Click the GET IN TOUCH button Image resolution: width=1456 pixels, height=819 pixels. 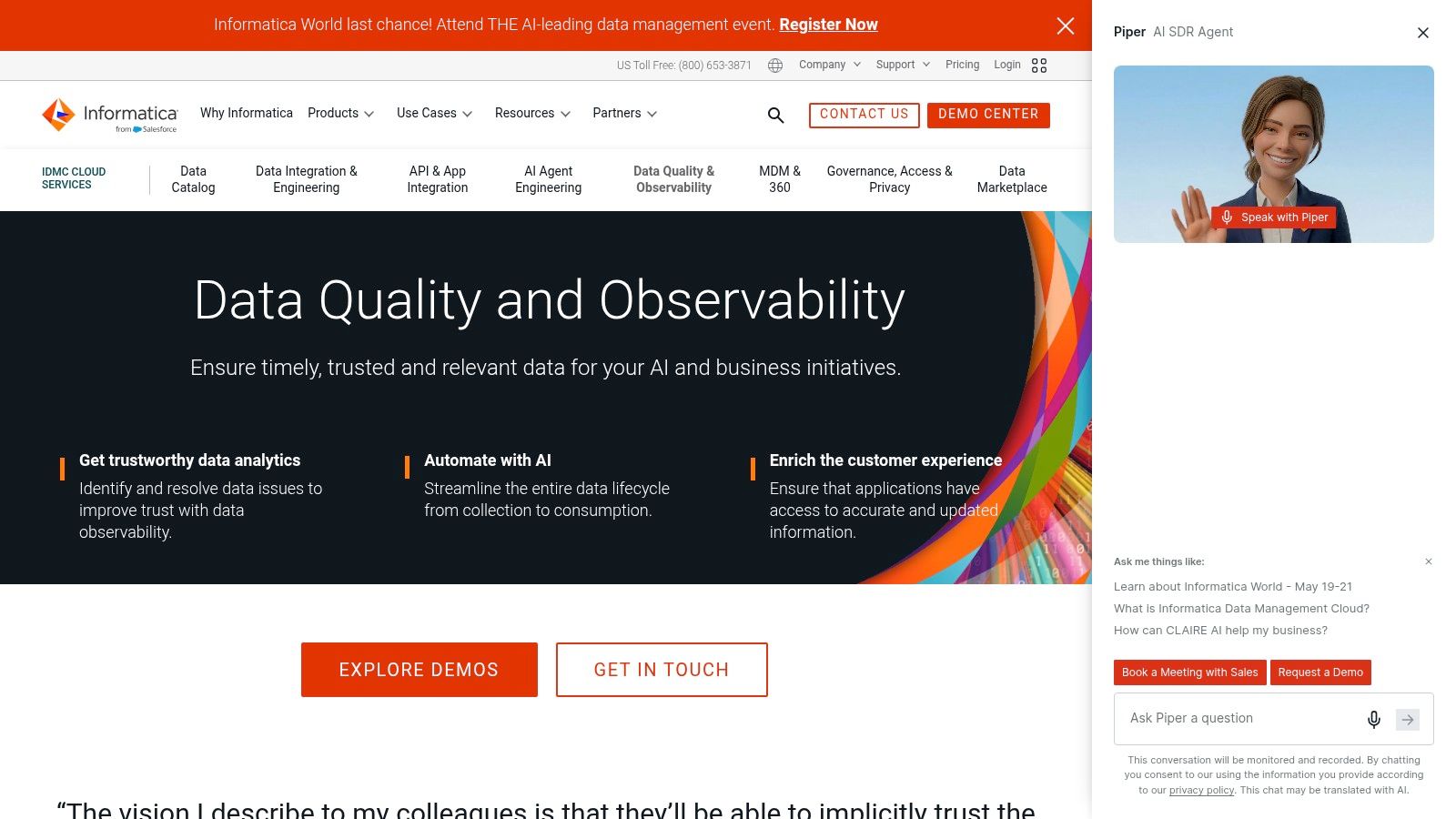click(662, 670)
